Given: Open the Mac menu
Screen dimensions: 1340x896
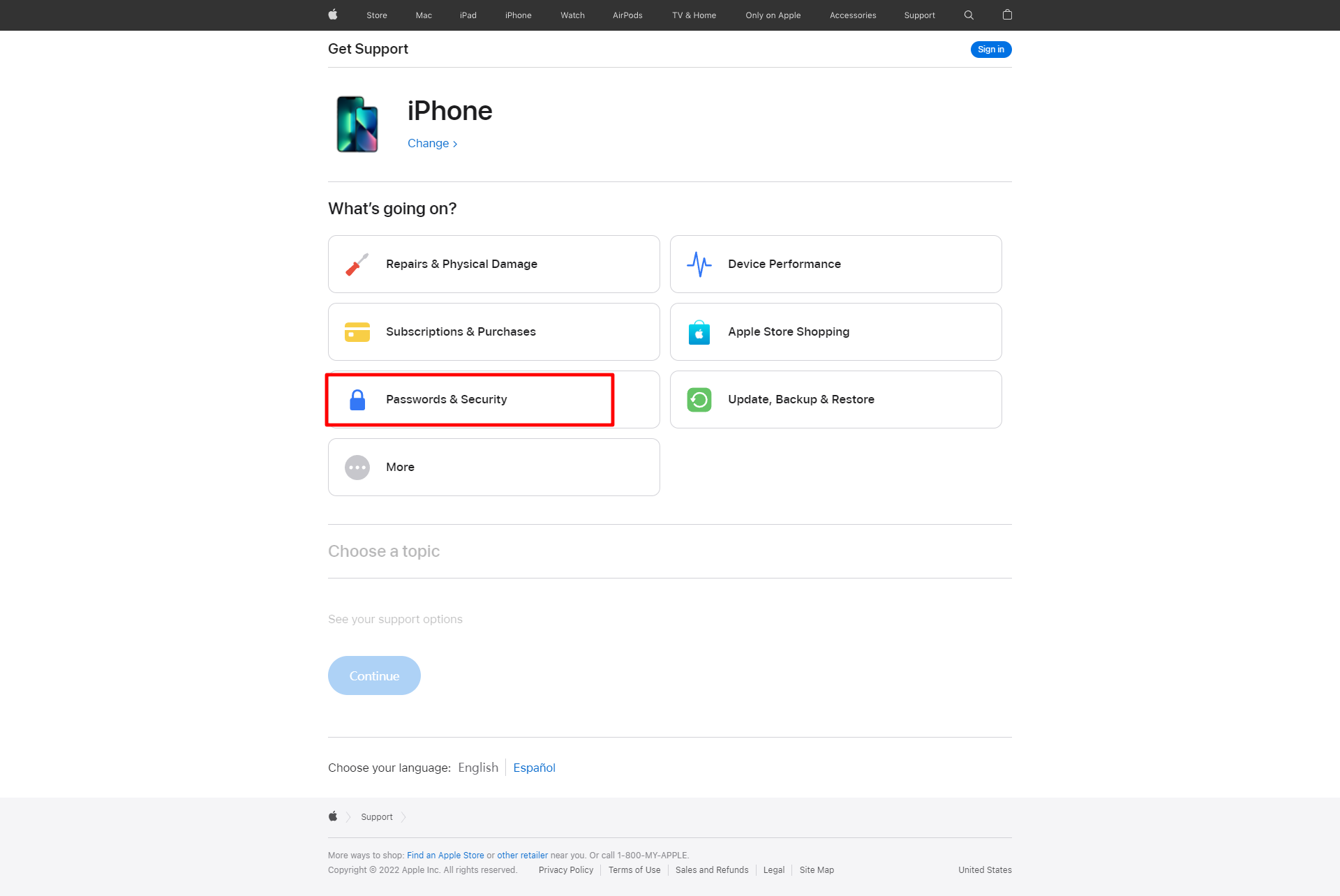Looking at the screenshot, I should coord(424,15).
